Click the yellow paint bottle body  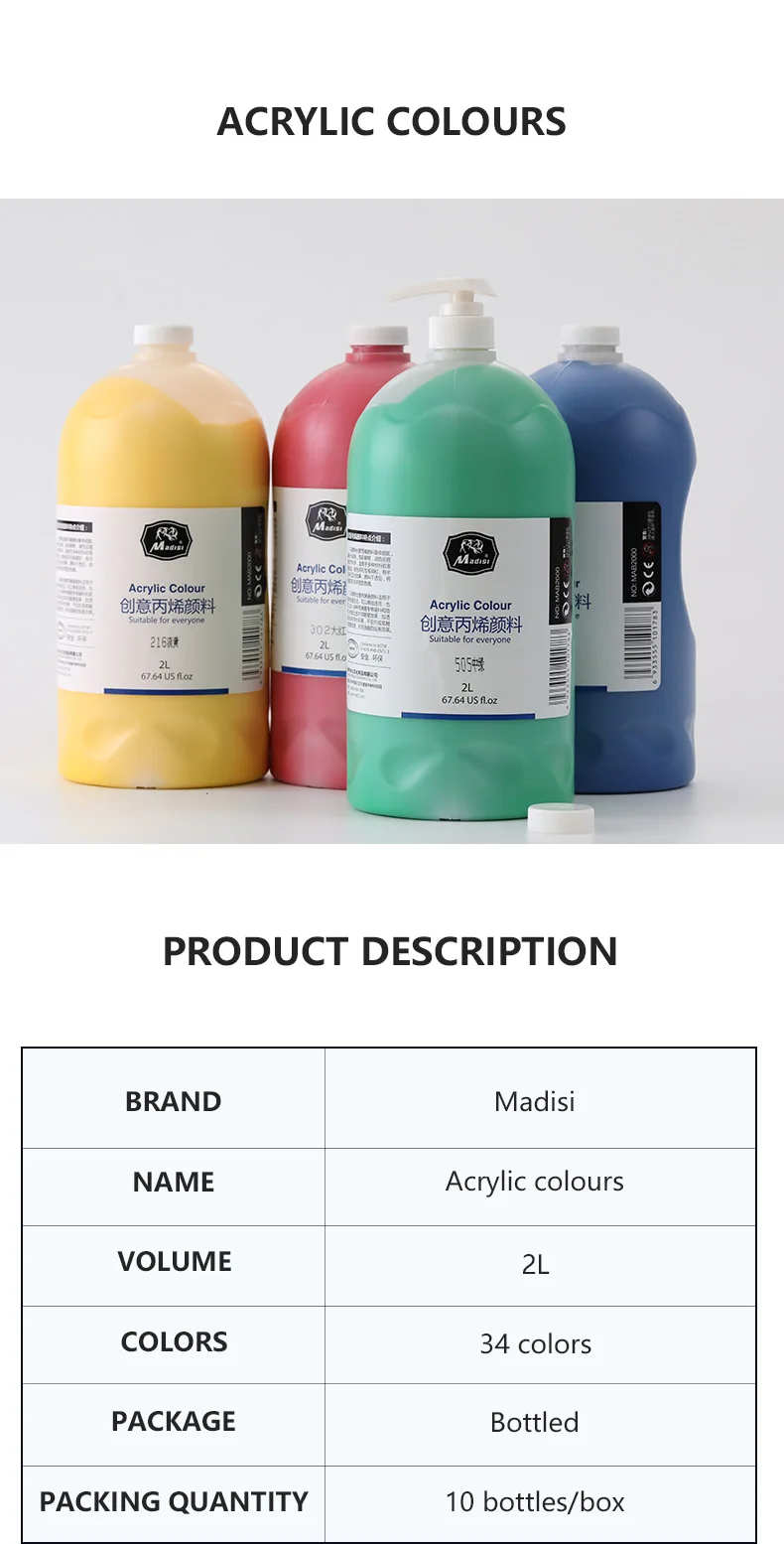[163, 556]
